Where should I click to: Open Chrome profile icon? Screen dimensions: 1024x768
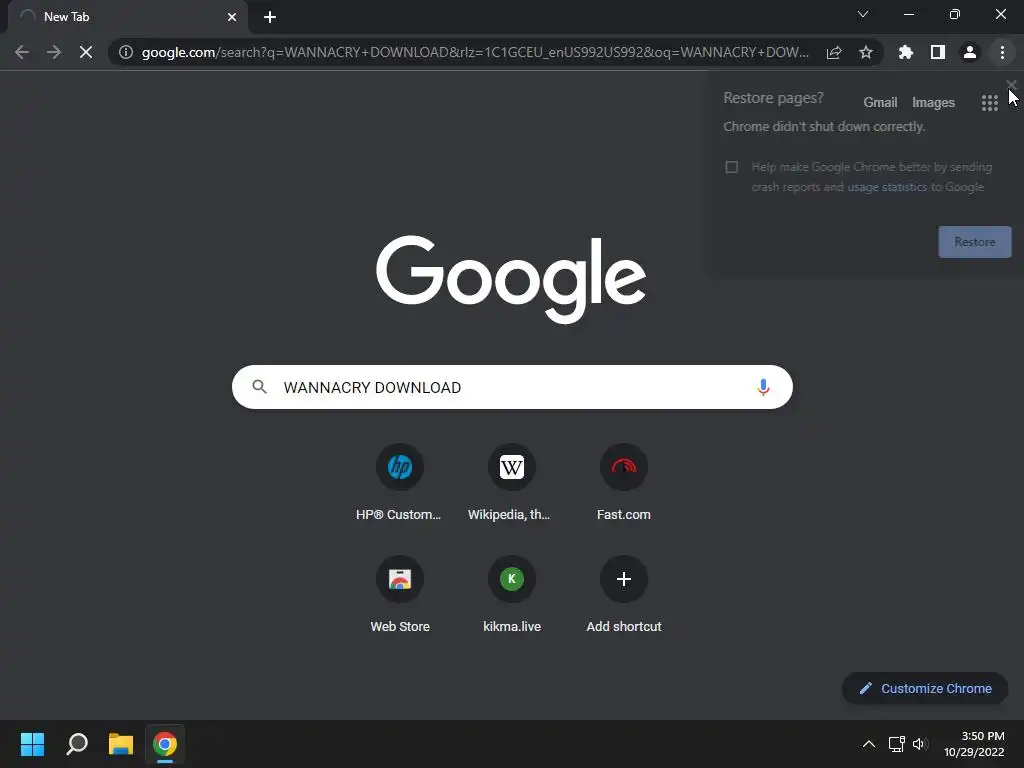tap(970, 52)
